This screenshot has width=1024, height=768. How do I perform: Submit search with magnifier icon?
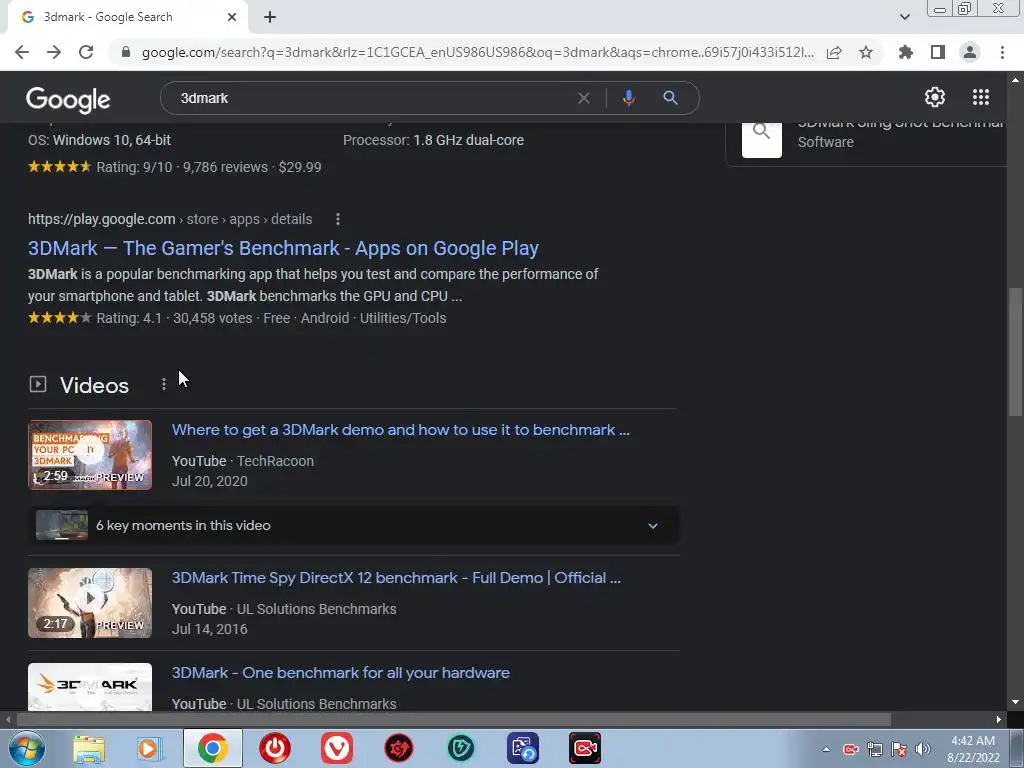(x=670, y=98)
